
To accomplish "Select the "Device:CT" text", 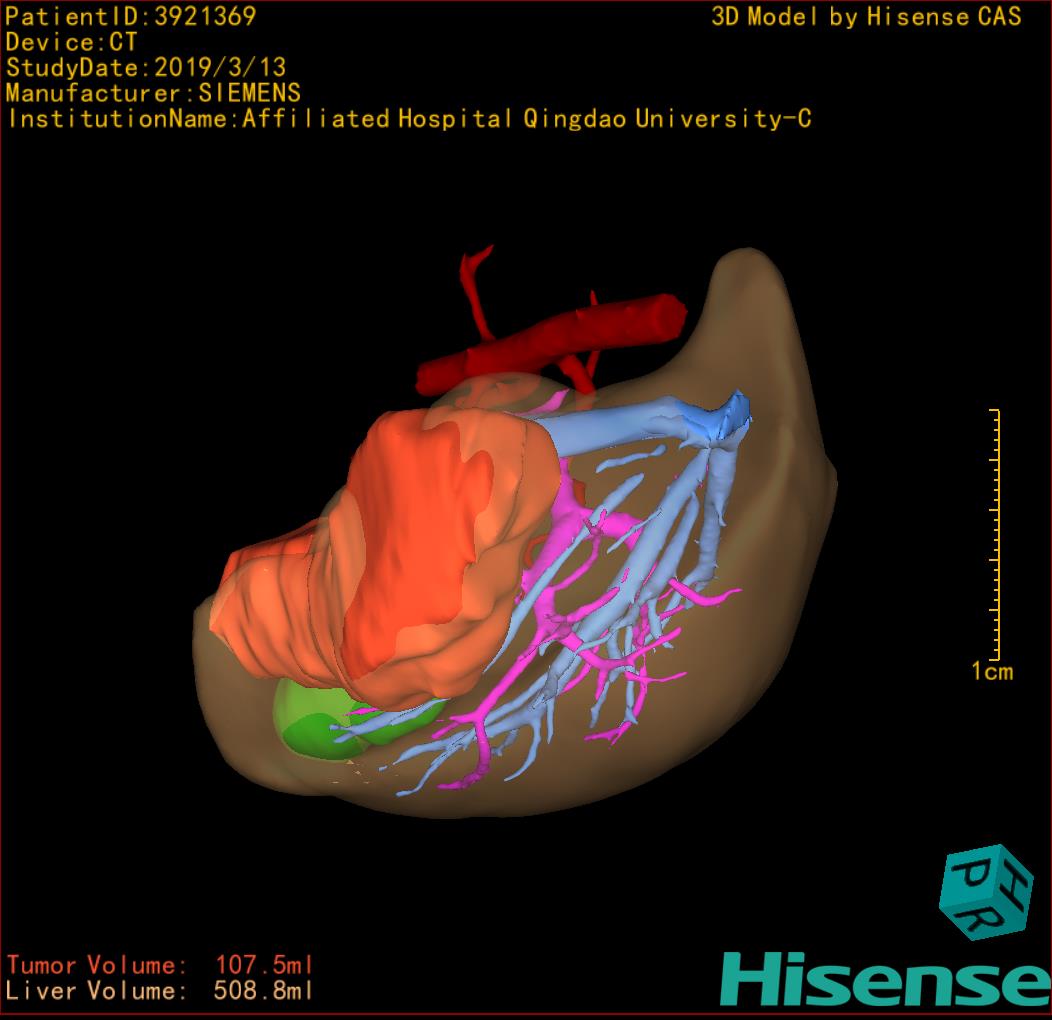I will [x=71, y=42].
